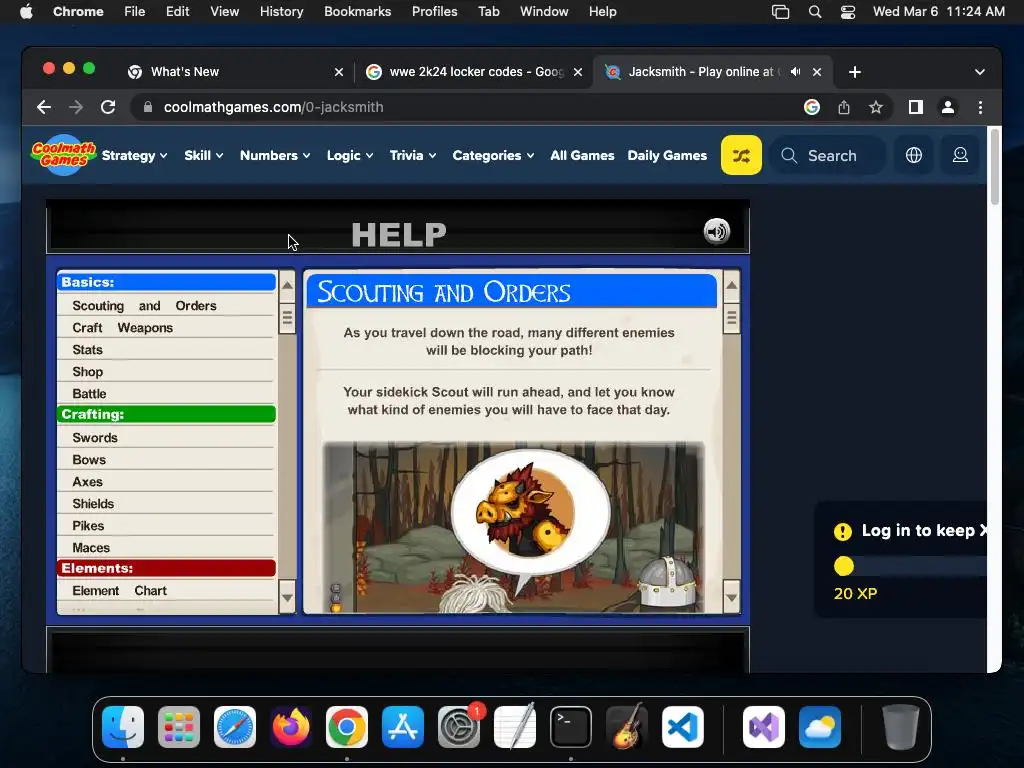The width and height of the screenshot is (1024, 768).
Task: Click the site Search field
Action: coord(828,155)
